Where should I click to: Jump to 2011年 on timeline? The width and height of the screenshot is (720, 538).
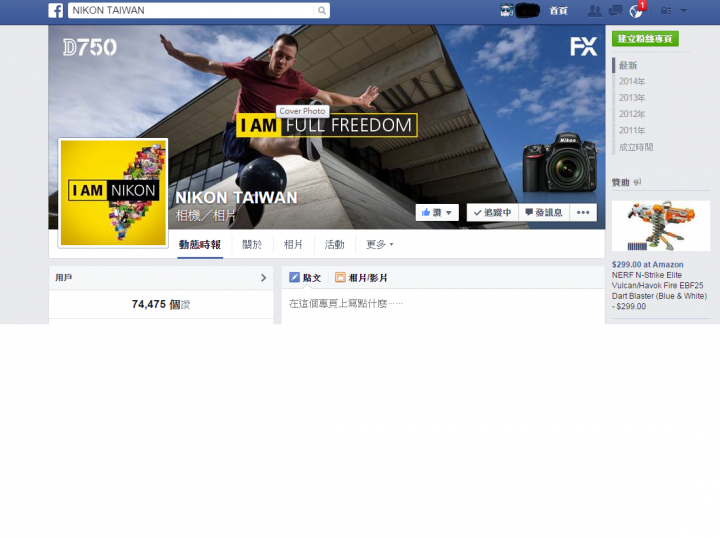click(x=632, y=130)
